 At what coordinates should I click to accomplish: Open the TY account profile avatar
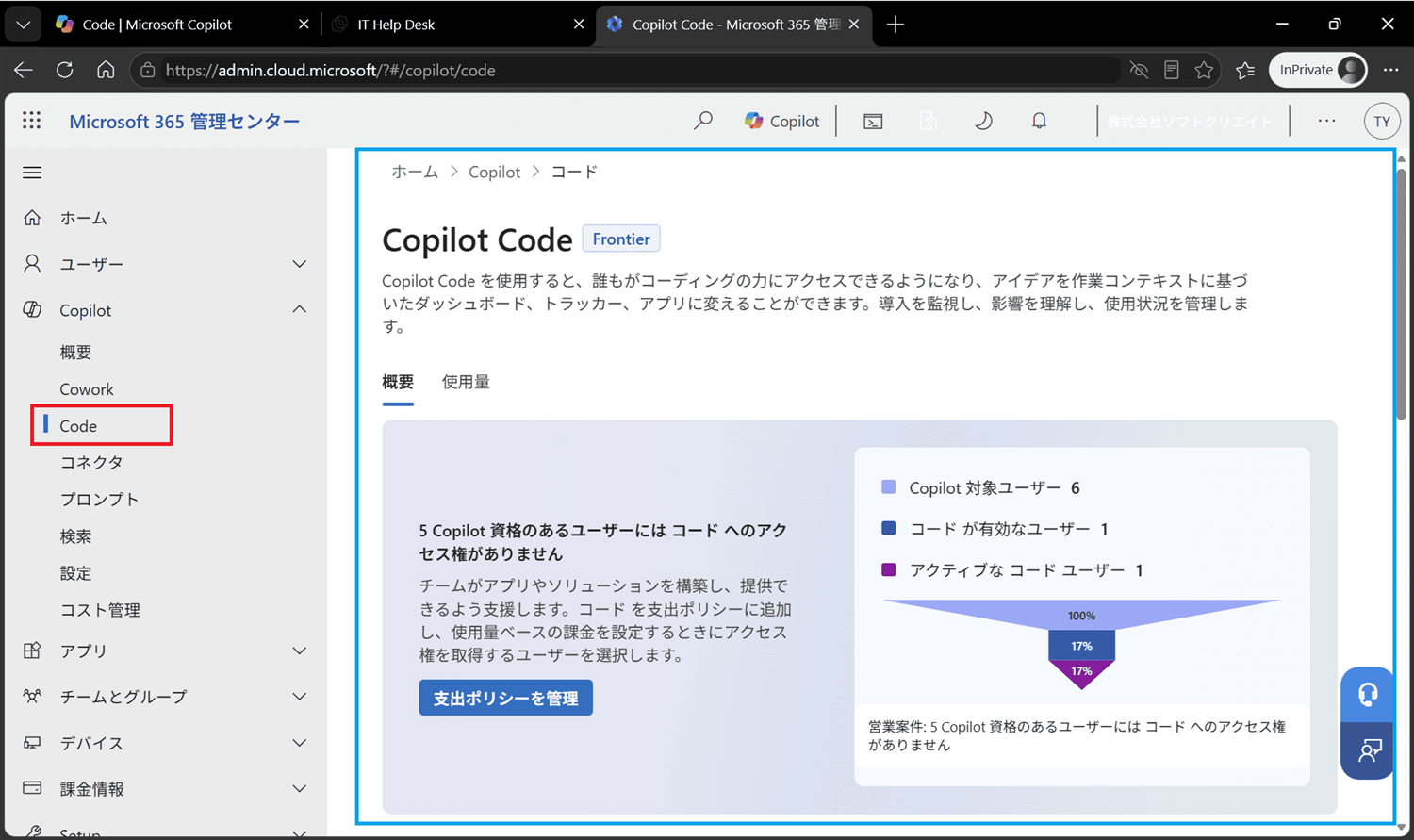[x=1382, y=122]
